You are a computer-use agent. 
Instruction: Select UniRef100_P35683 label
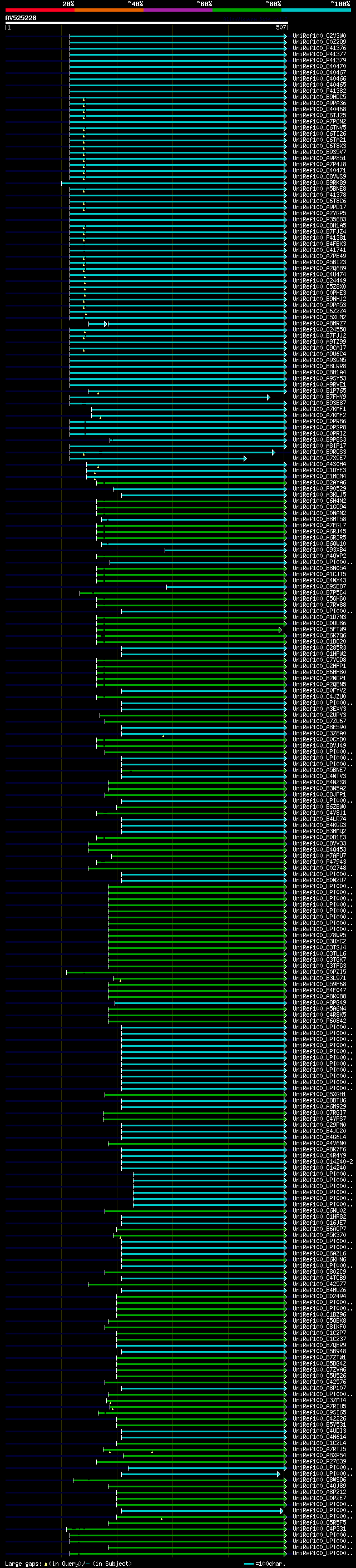coord(319,219)
